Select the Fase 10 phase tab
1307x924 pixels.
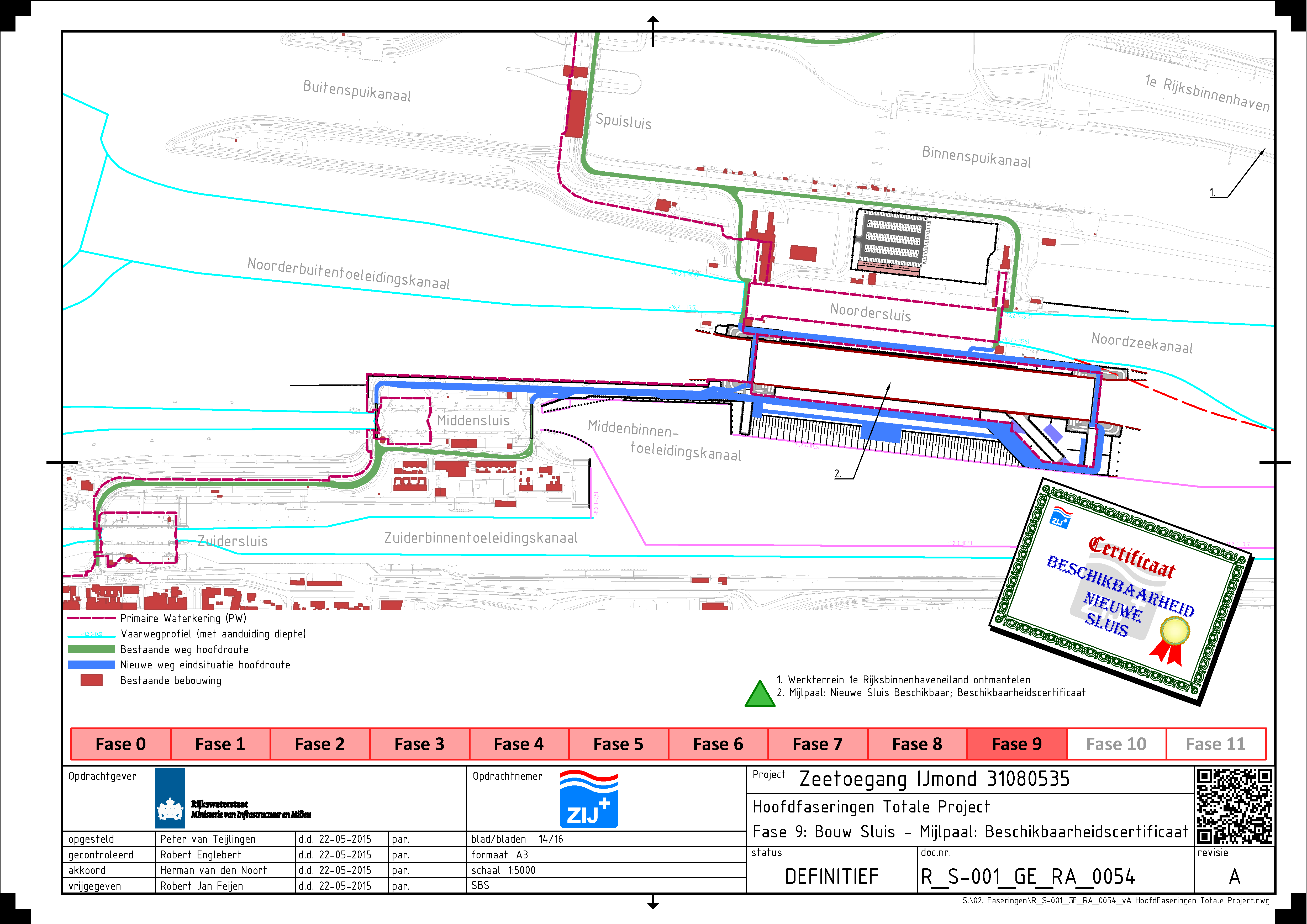(x=1116, y=744)
